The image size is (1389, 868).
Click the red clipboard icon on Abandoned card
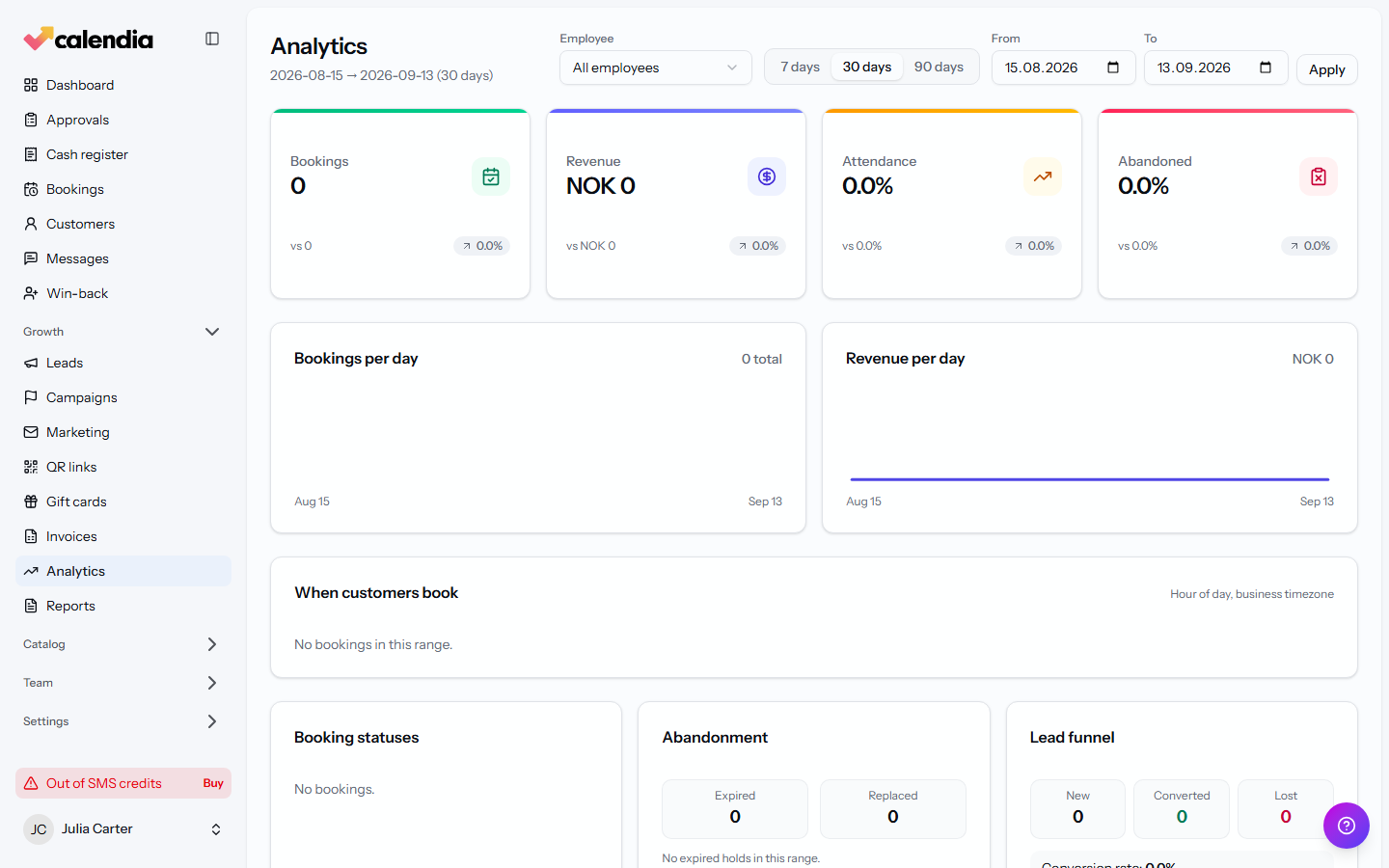tap(1319, 176)
